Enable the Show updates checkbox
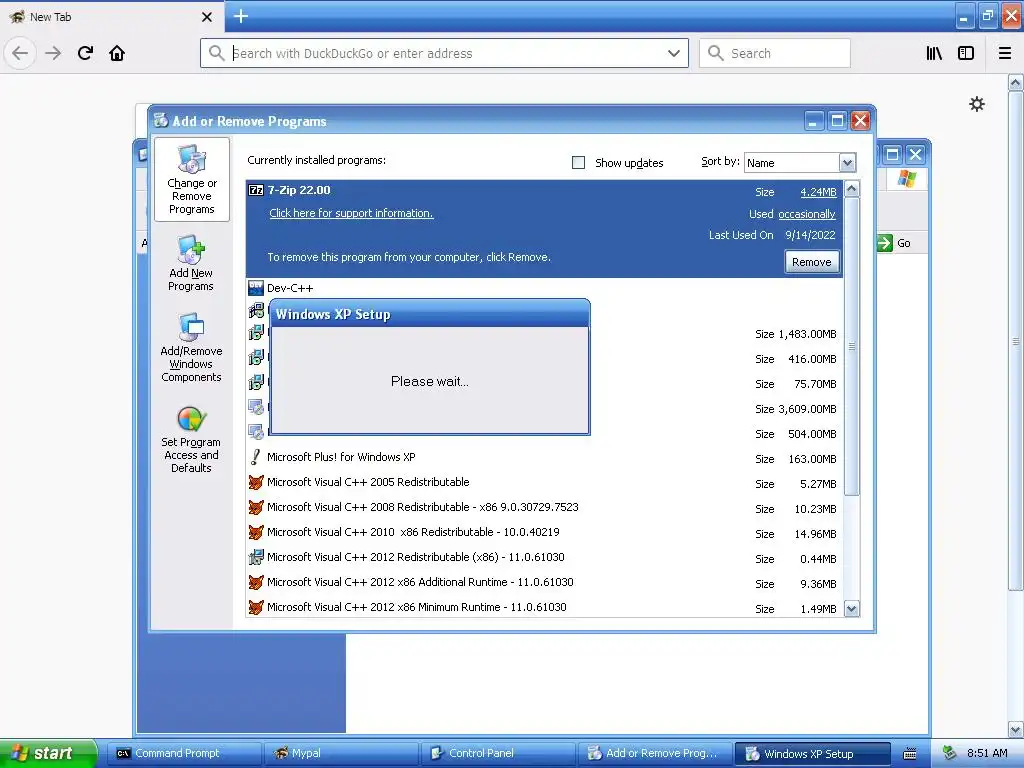Viewport: 1024px width, 768px height. pyautogui.click(x=579, y=163)
